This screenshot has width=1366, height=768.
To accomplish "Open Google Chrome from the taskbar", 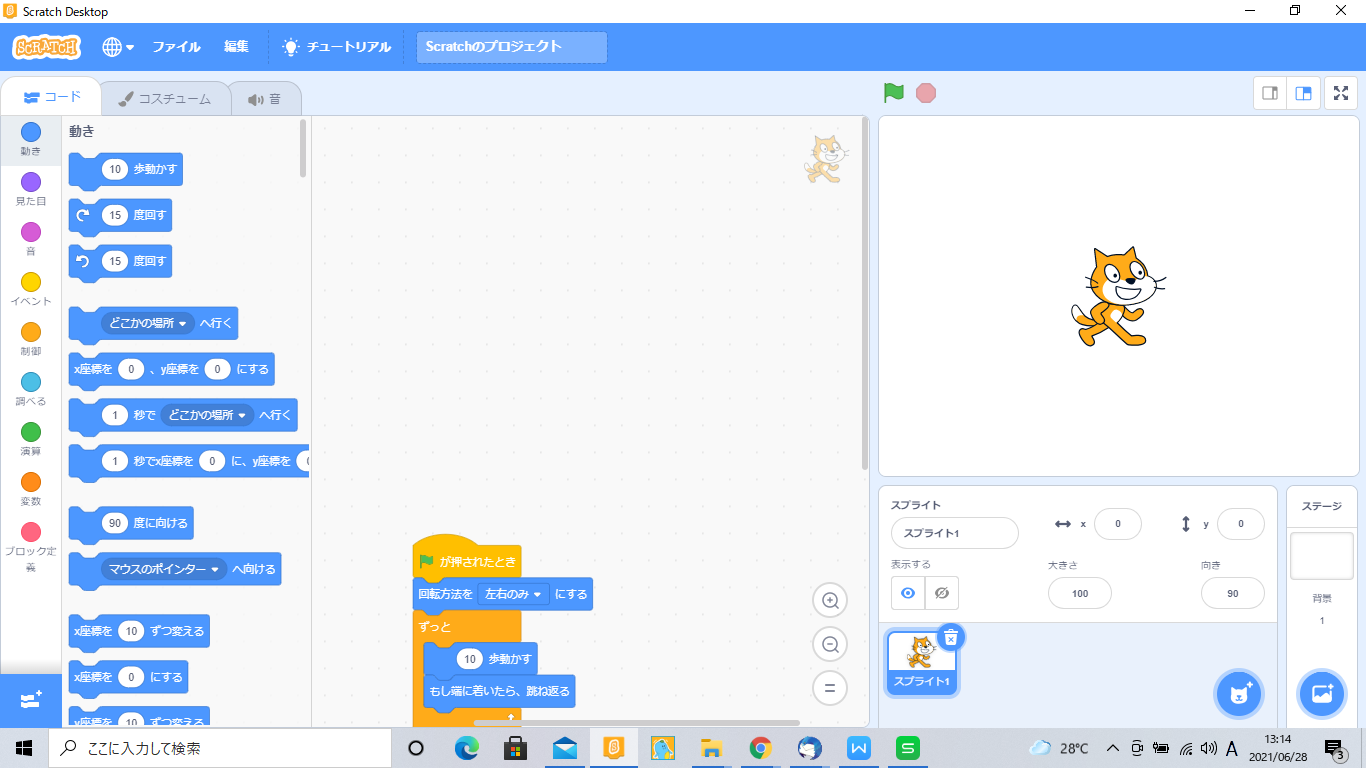I will click(761, 748).
